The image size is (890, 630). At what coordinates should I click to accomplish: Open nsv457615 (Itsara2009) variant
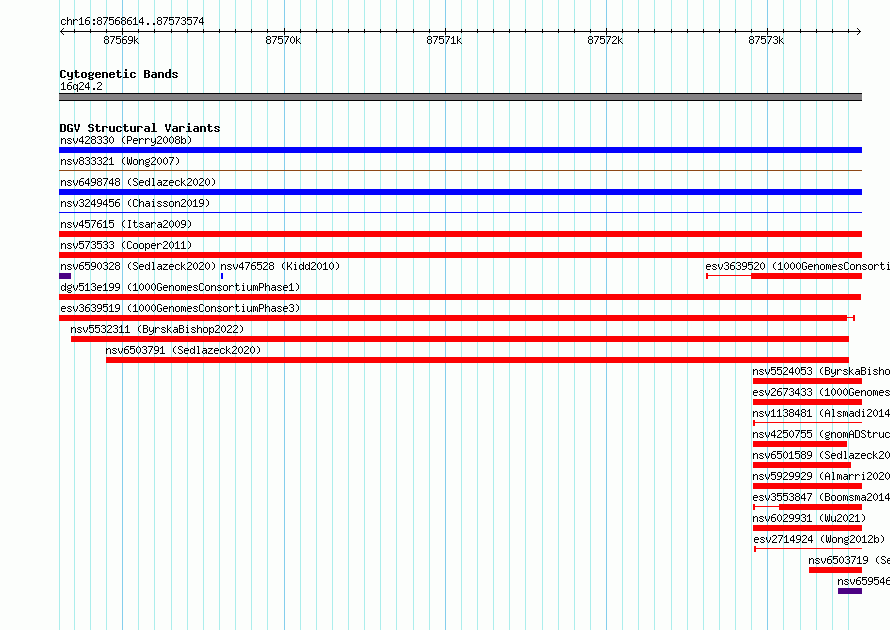click(126, 224)
